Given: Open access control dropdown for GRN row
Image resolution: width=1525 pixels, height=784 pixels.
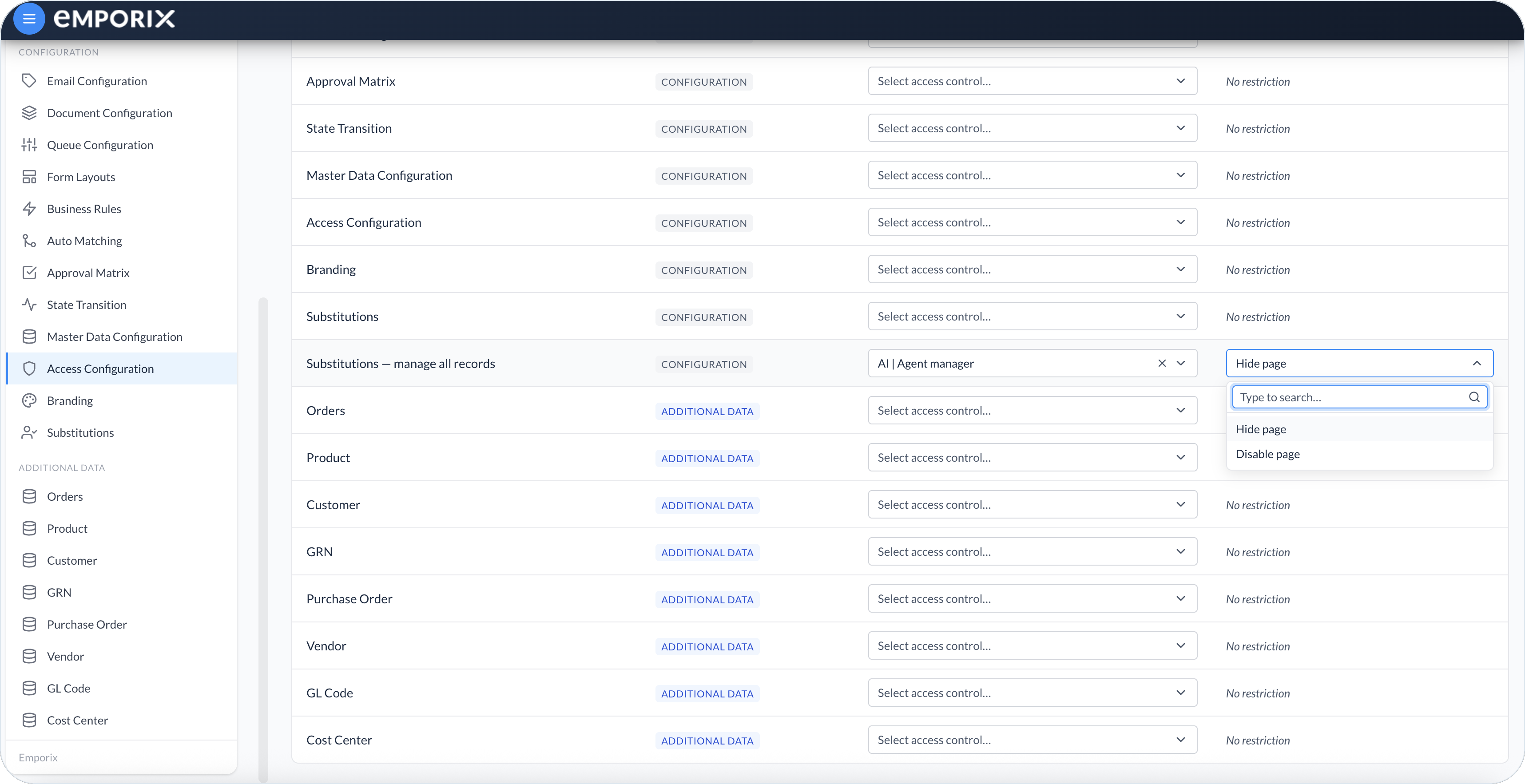Looking at the screenshot, I should (1033, 551).
